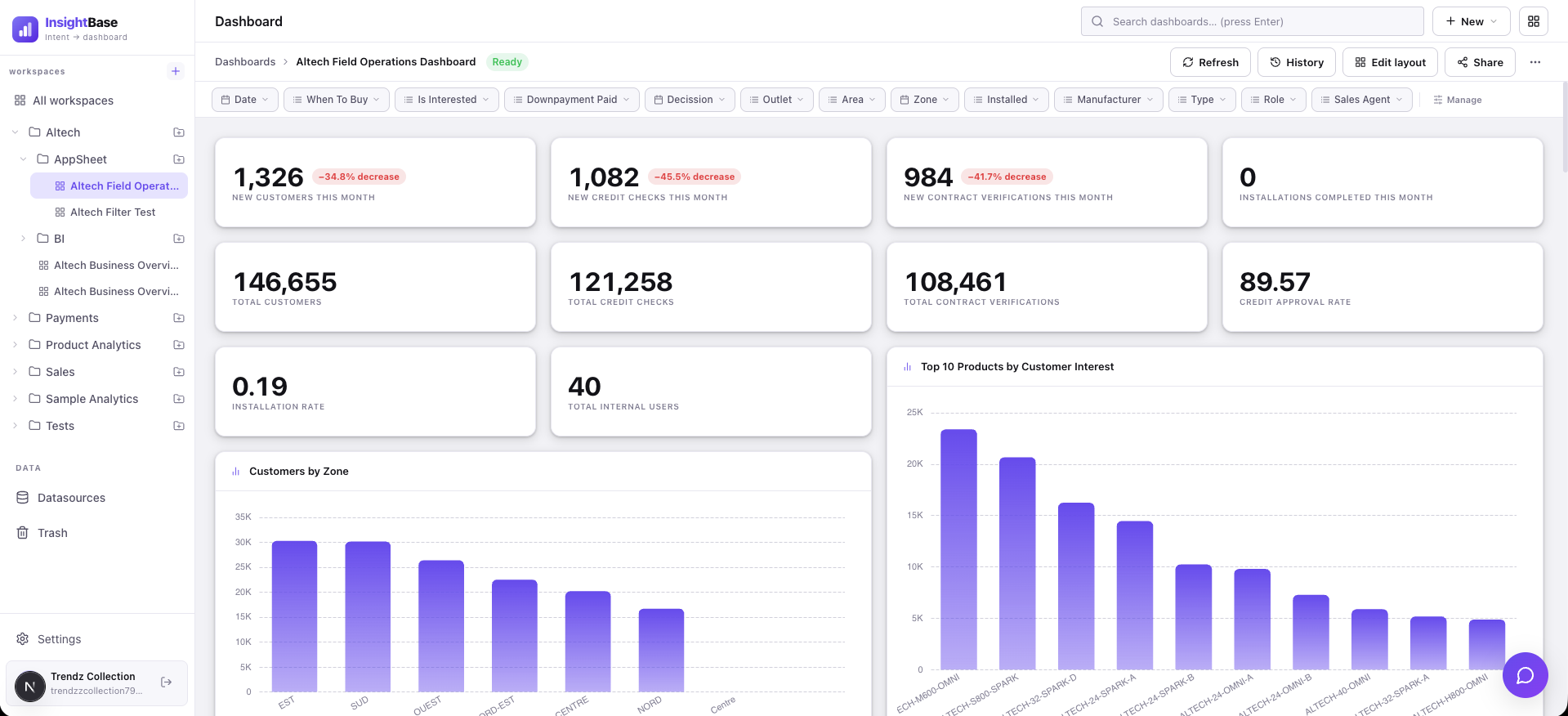Open the Type filter dropdown
1568x716 pixels.
(x=1202, y=100)
